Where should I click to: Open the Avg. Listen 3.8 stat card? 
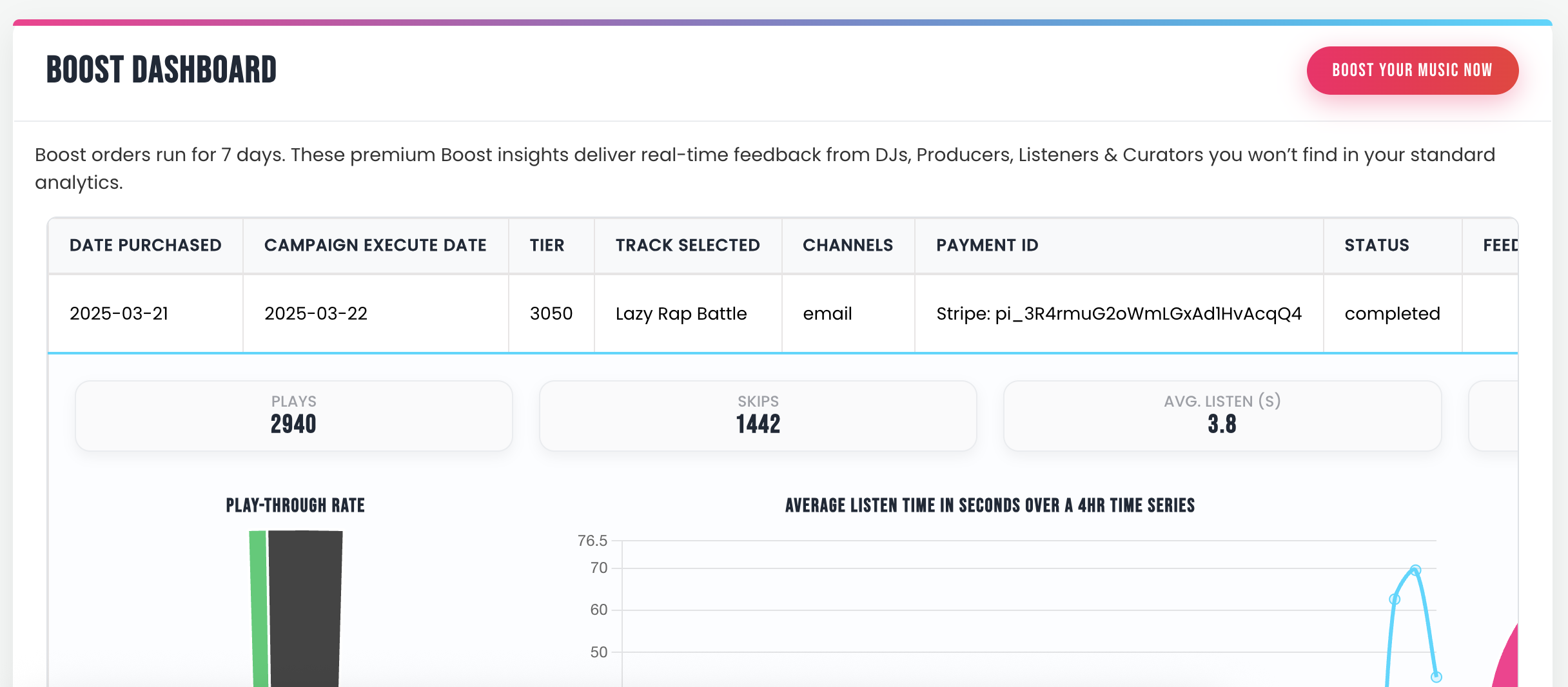click(x=1222, y=416)
